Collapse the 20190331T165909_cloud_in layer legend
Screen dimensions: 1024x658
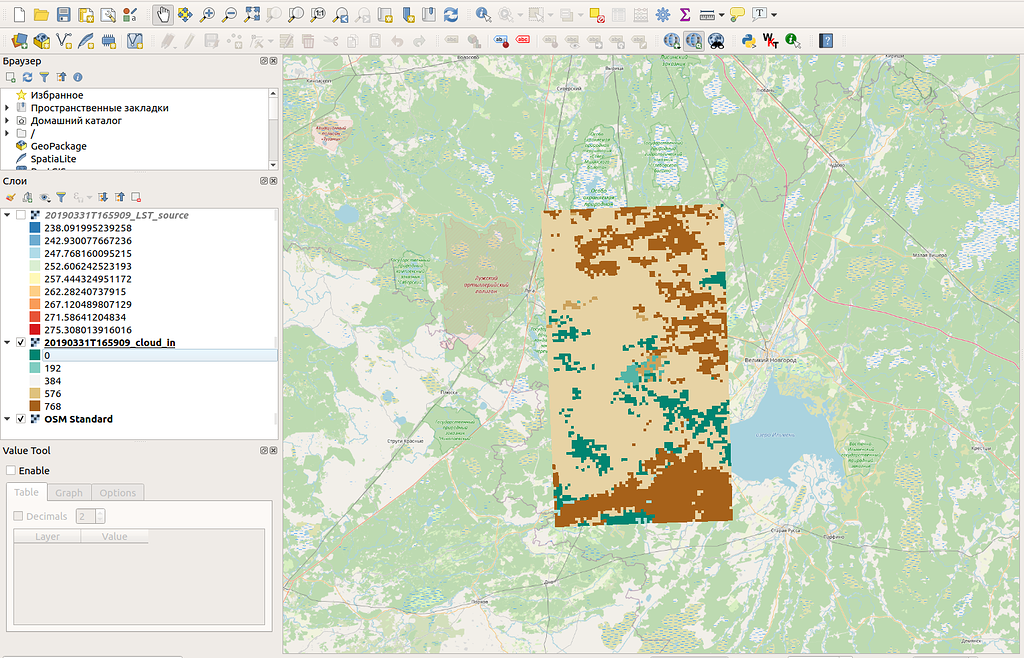(x=7, y=343)
